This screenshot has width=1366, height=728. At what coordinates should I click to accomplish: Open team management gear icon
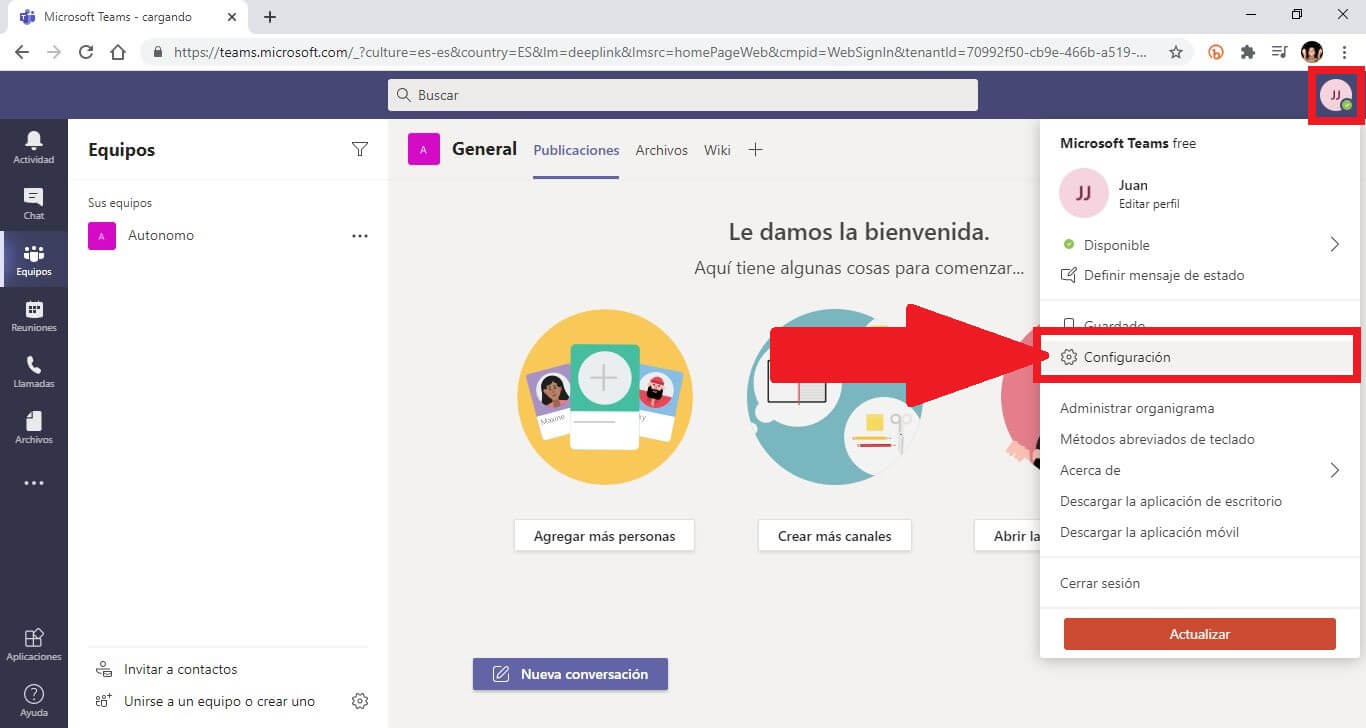click(x=360, y=701)
